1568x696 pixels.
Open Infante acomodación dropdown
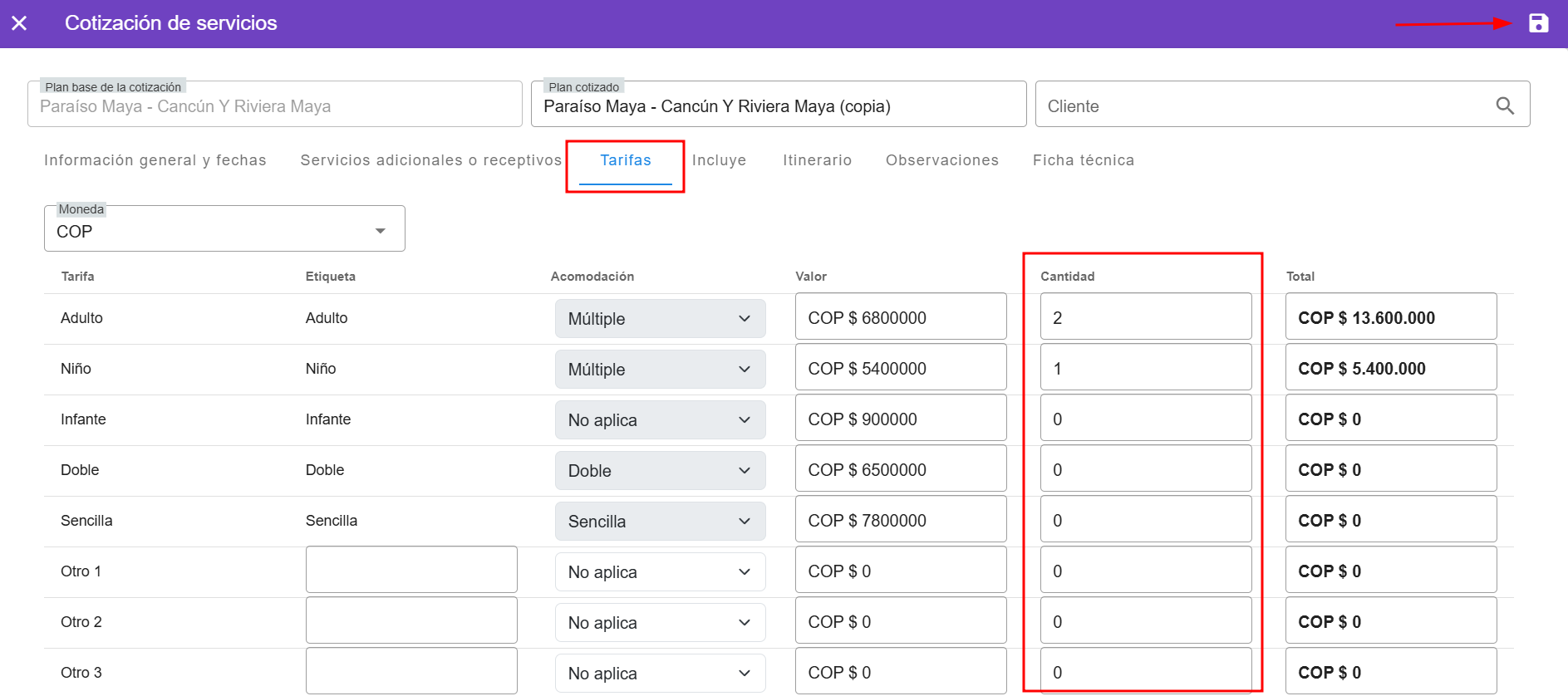pyautogui.click(x=660, y=420)
